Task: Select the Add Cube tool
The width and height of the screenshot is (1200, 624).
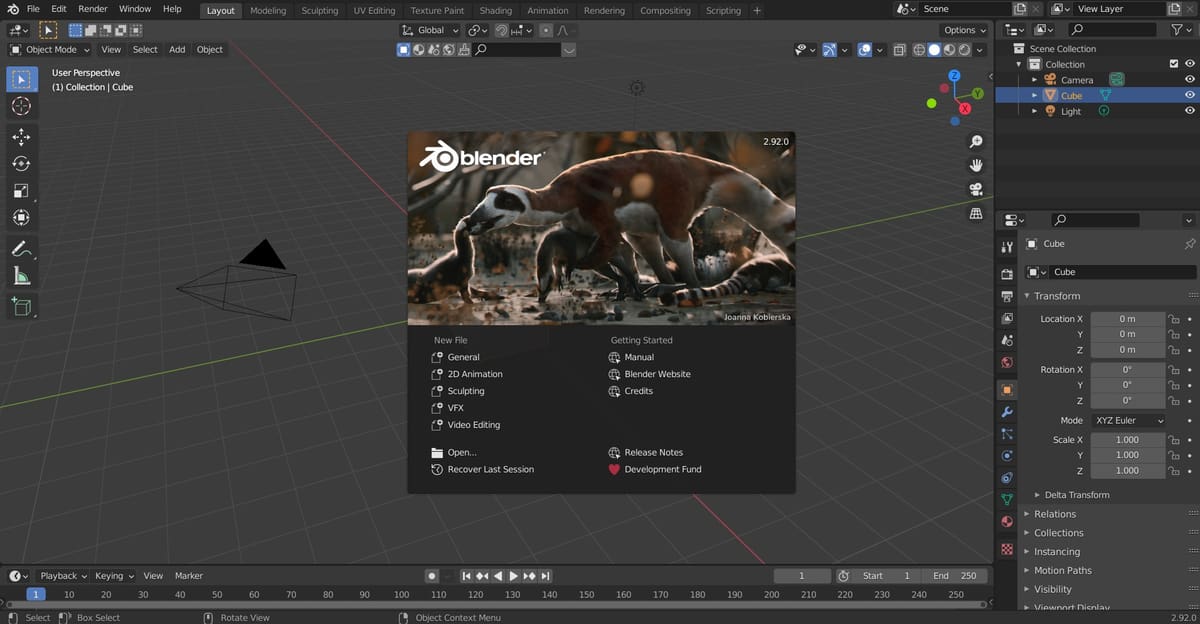Action: 21,307
